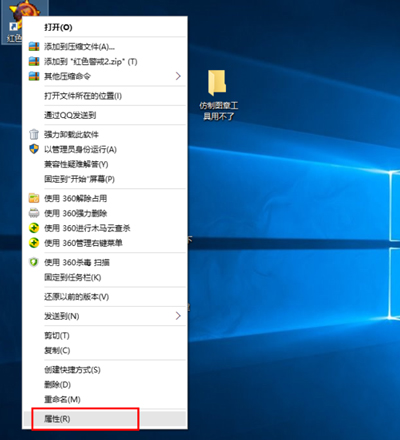The image size is (400, 440).
Task: Select the 仿制图章工具用不了 folder on desktop
Action: 218,95
